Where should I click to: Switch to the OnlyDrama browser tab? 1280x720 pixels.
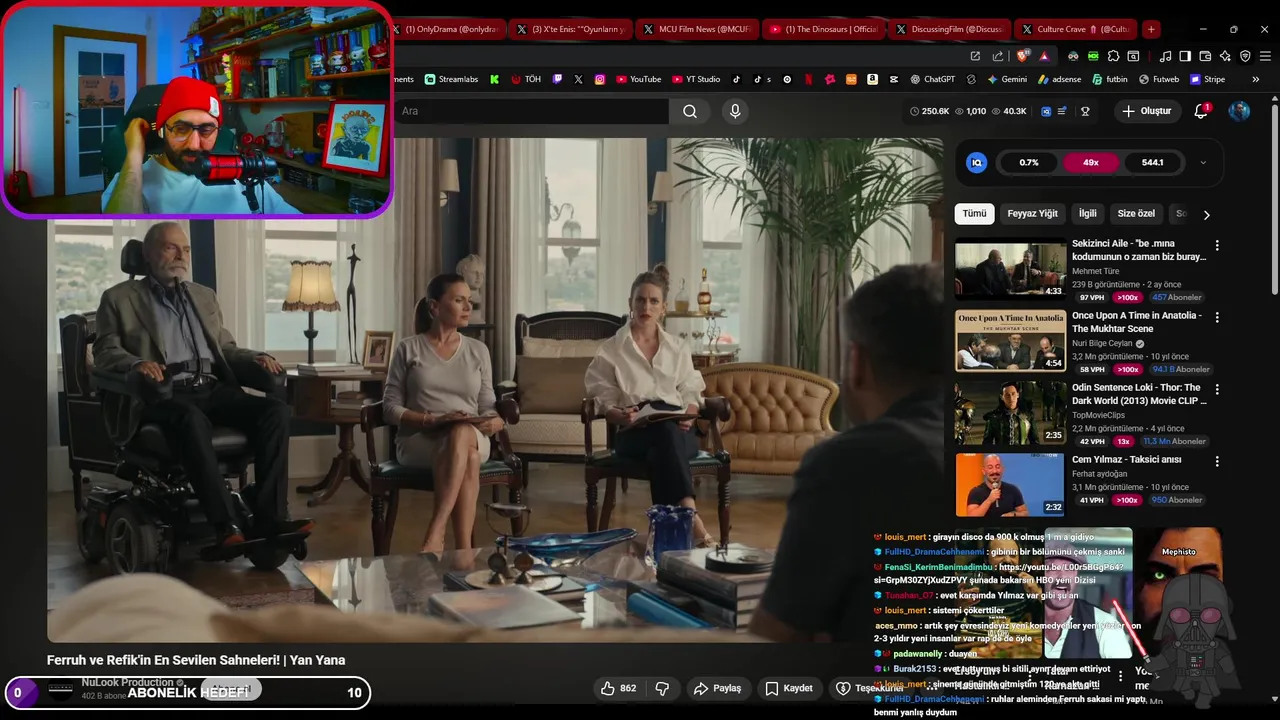[448, 29]
